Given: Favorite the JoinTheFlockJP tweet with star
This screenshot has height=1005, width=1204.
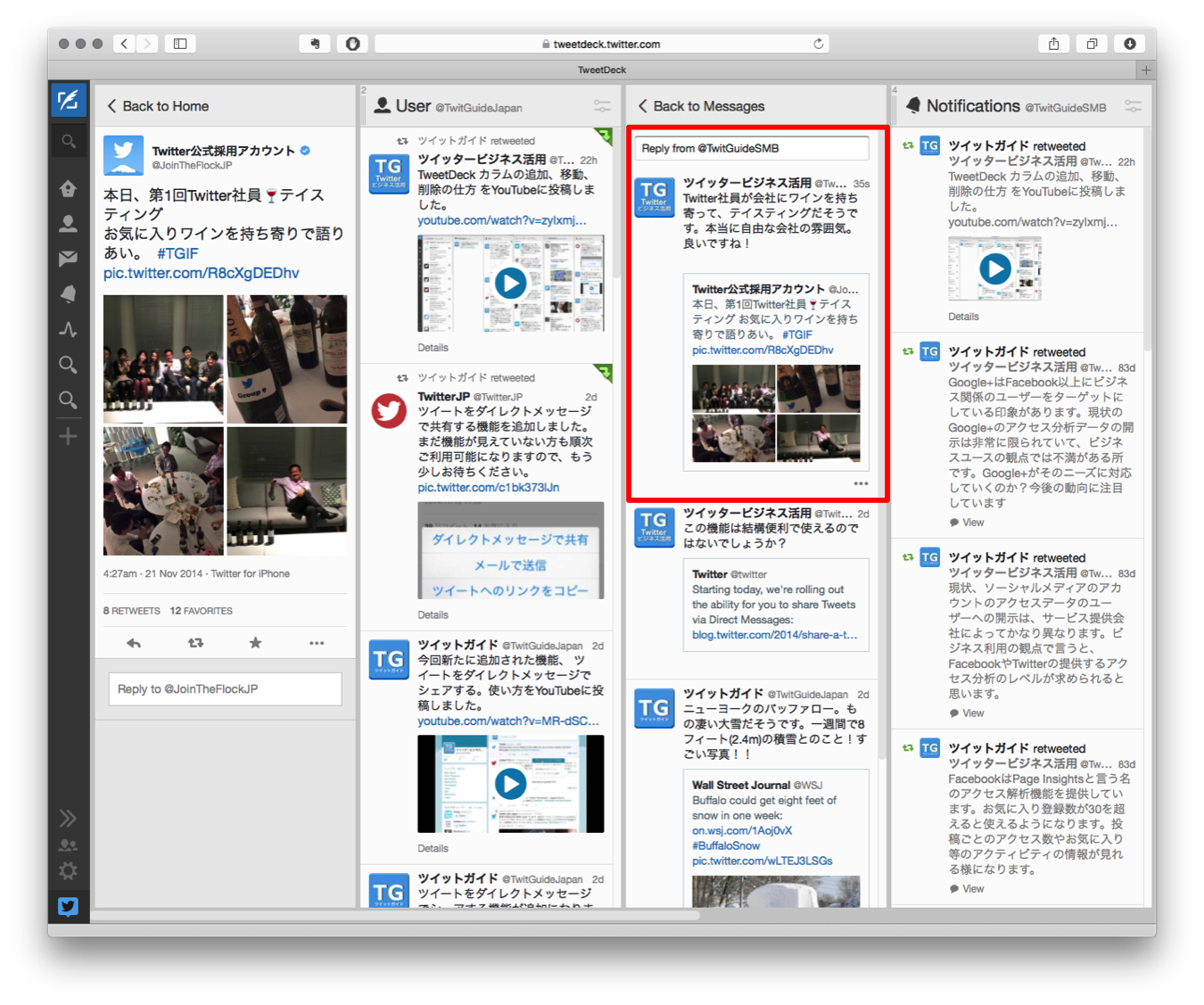Looking at the screenshot, I should tap(255, 643).
